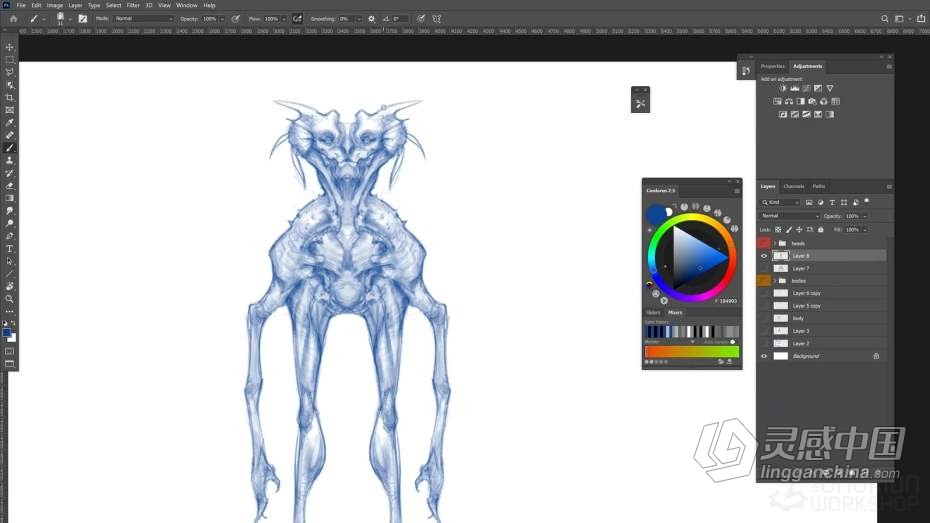Select the Rectangular Marquee tool
The width and height of the screenshot is (930, 523).
tap(9, 59)
